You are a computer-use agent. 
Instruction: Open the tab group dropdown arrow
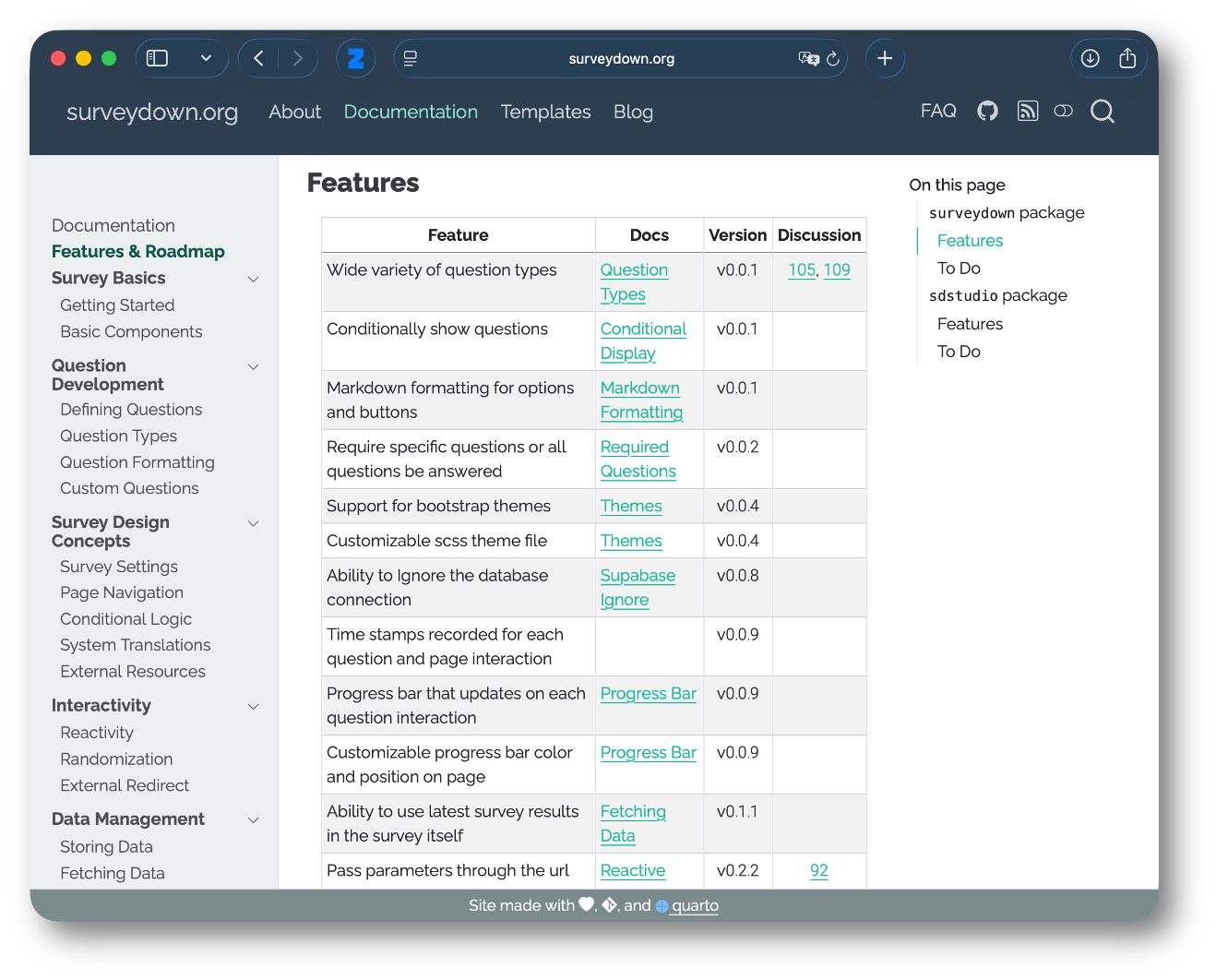(x=206, y=59)
